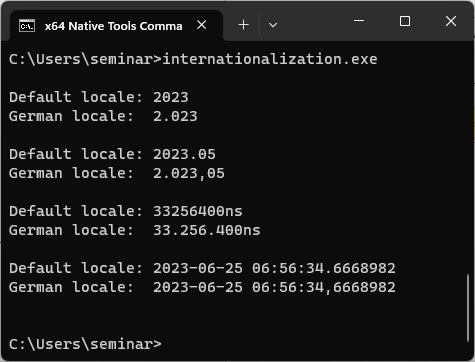Open a new terminal tab with plus
Image resolution: width=475 pixels, height=362 pixels.
244,25
